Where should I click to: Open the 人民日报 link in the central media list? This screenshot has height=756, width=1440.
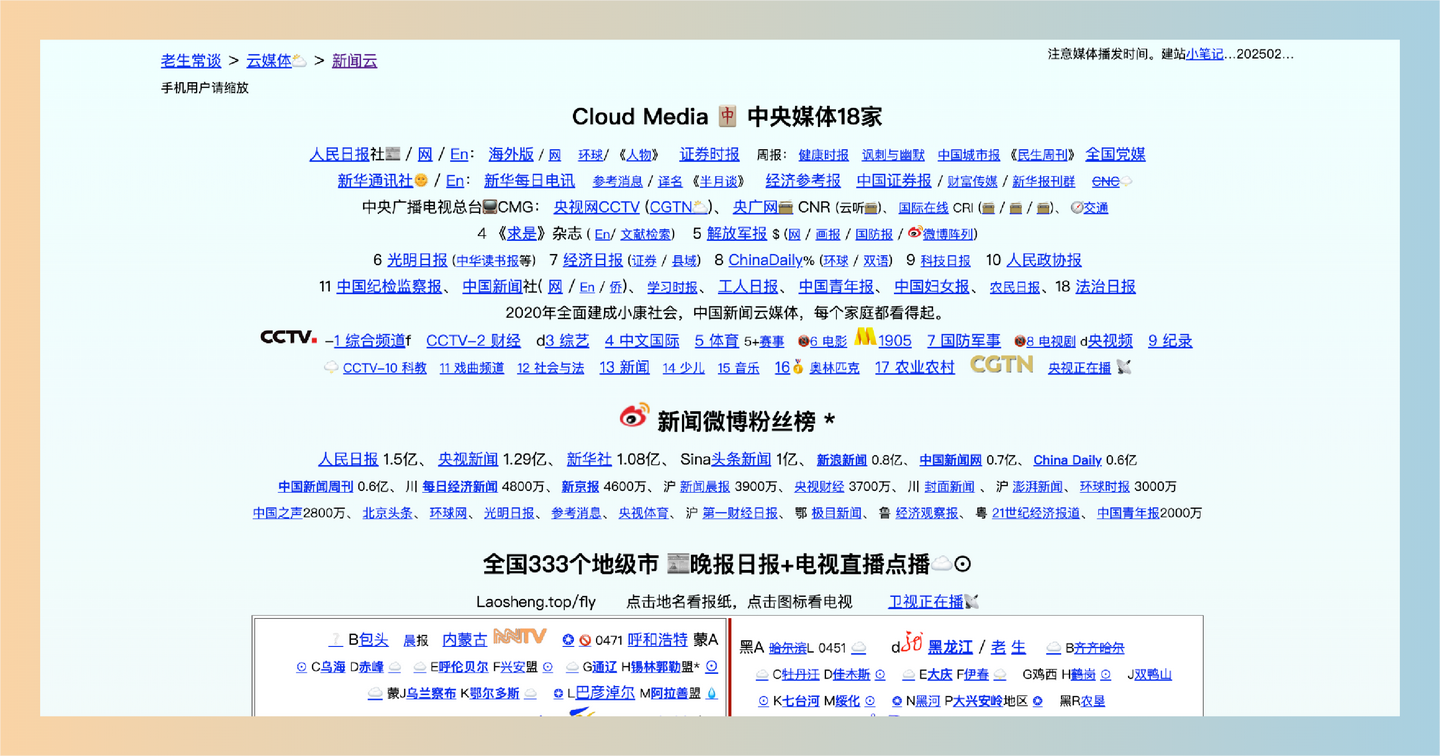click(339, 155)
